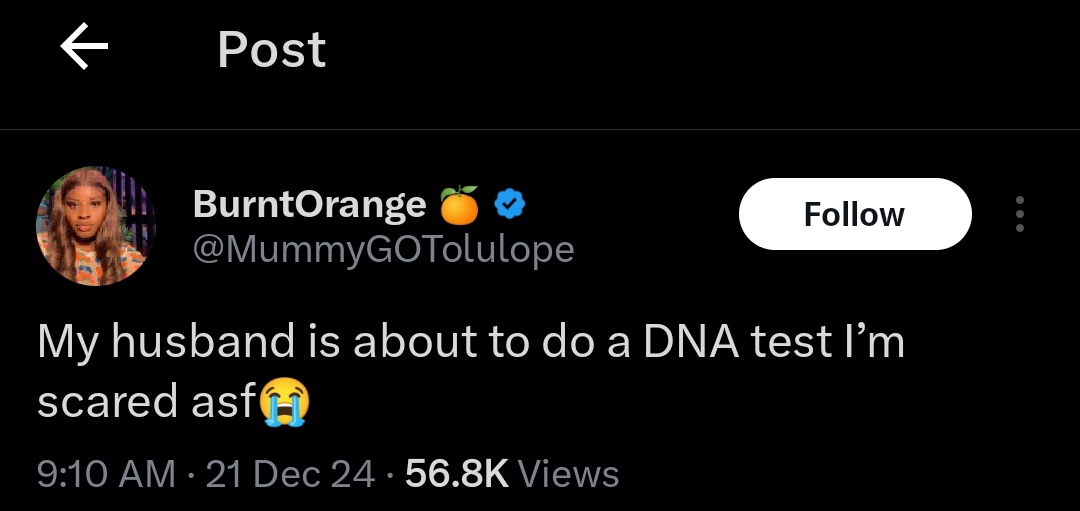
Task: Tap the words "scared asf" in the post
Action: point(146,402)
